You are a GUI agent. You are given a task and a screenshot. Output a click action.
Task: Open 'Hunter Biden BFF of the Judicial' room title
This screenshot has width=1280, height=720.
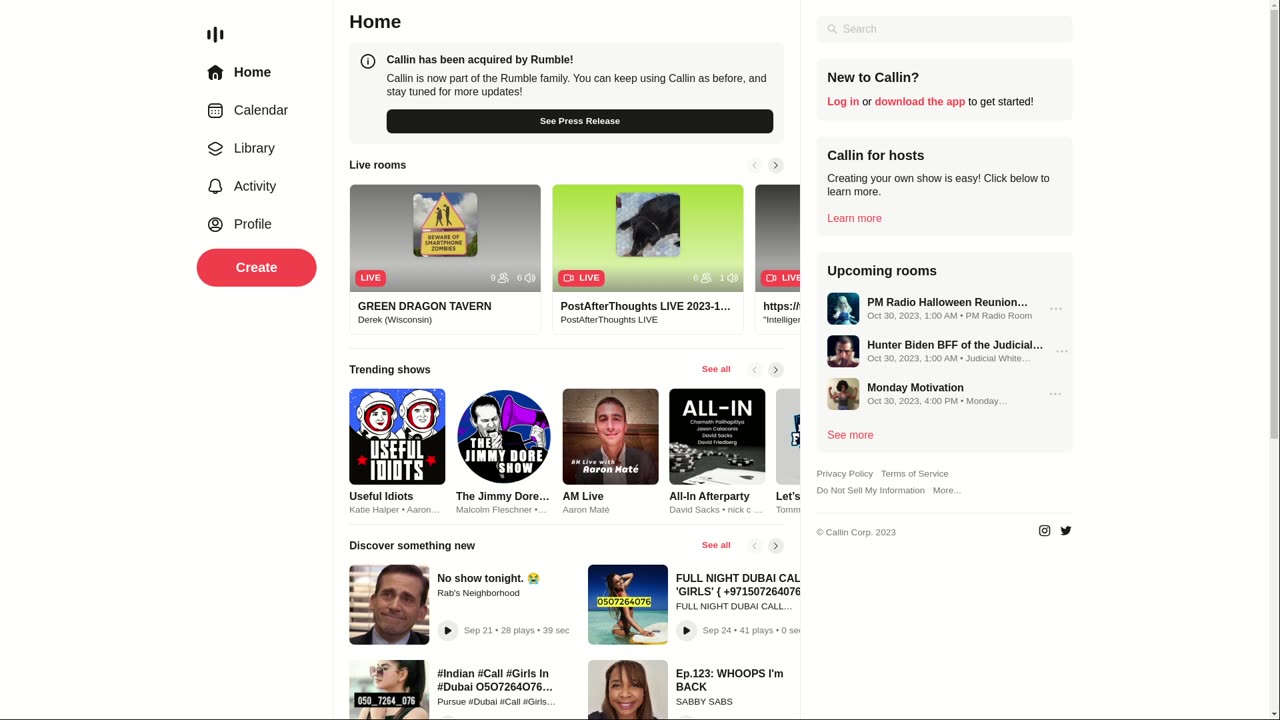tap(955, 345)
